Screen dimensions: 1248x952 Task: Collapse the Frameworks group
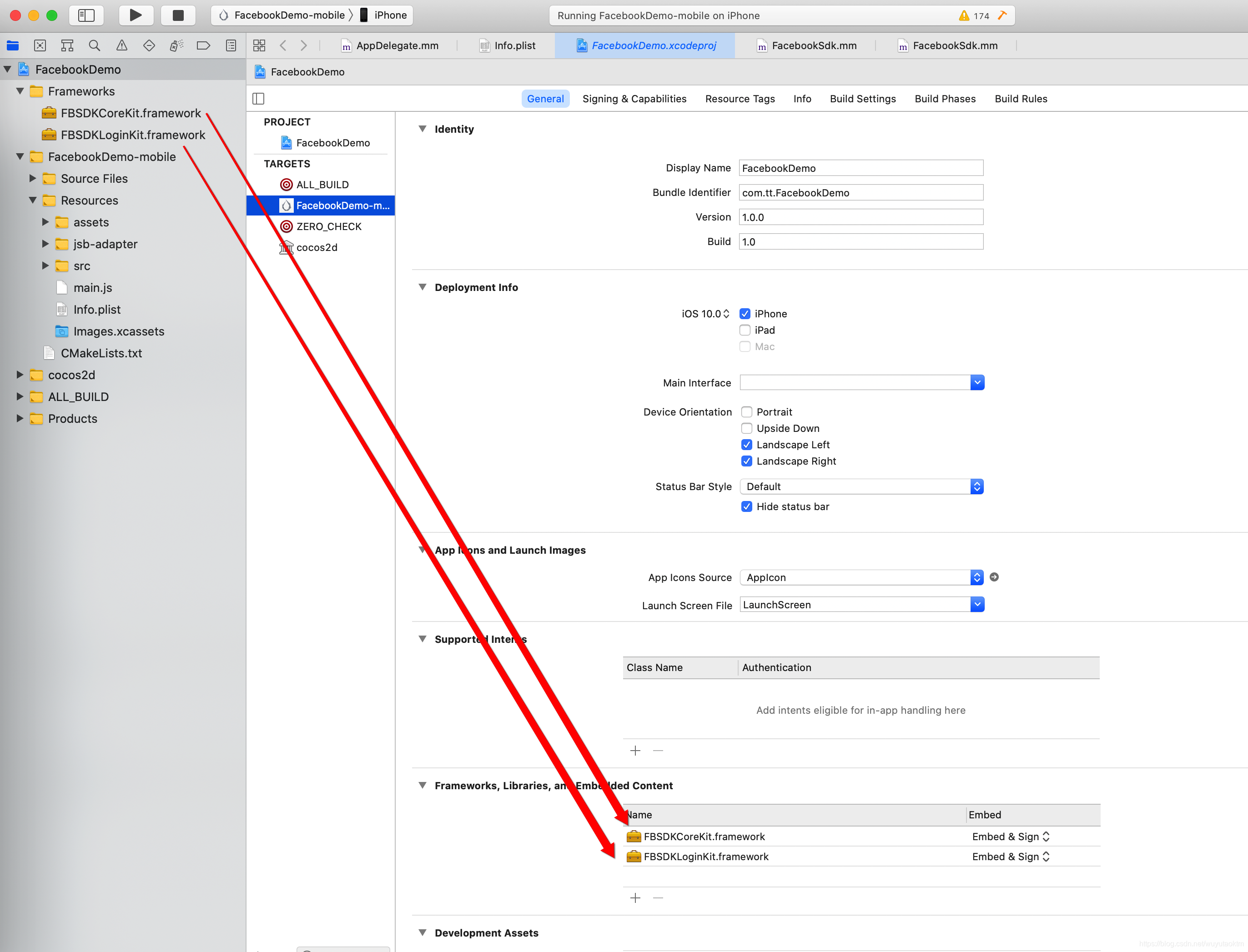click(x=20, y=90)
